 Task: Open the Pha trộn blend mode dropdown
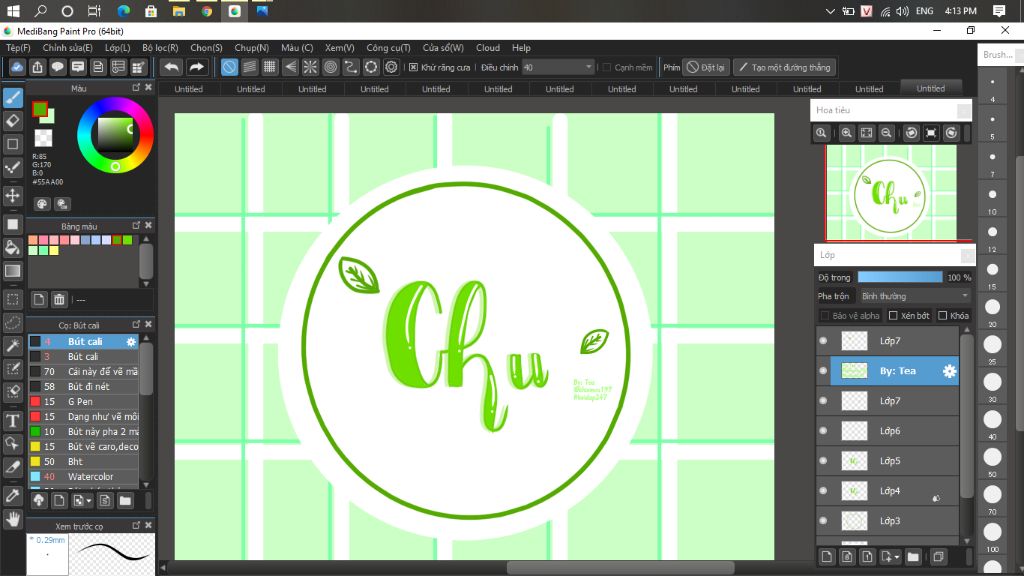[915, 296]
